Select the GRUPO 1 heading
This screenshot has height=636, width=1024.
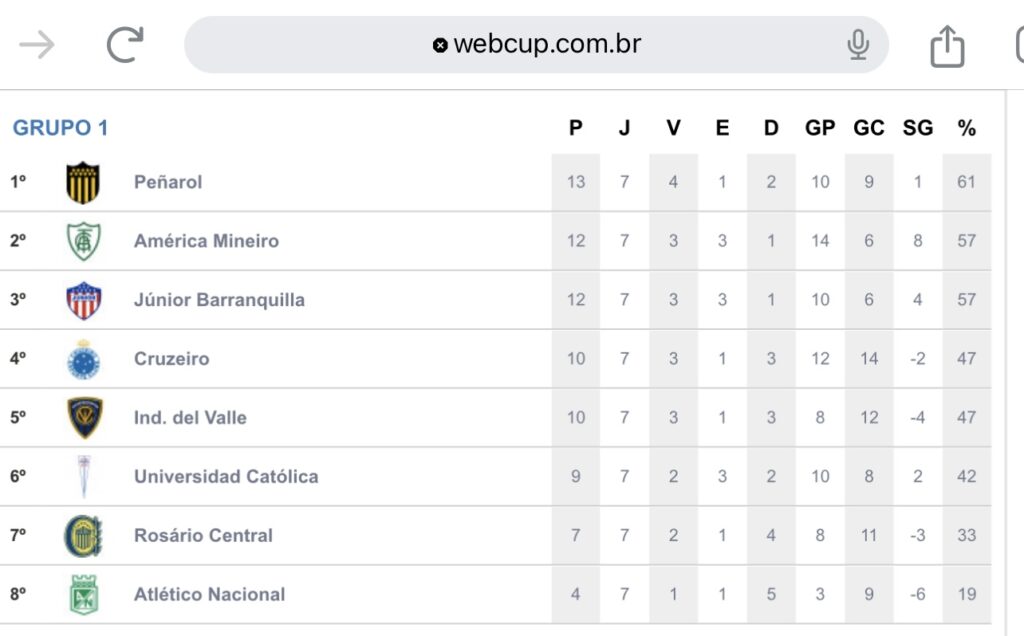pos(60,127)
